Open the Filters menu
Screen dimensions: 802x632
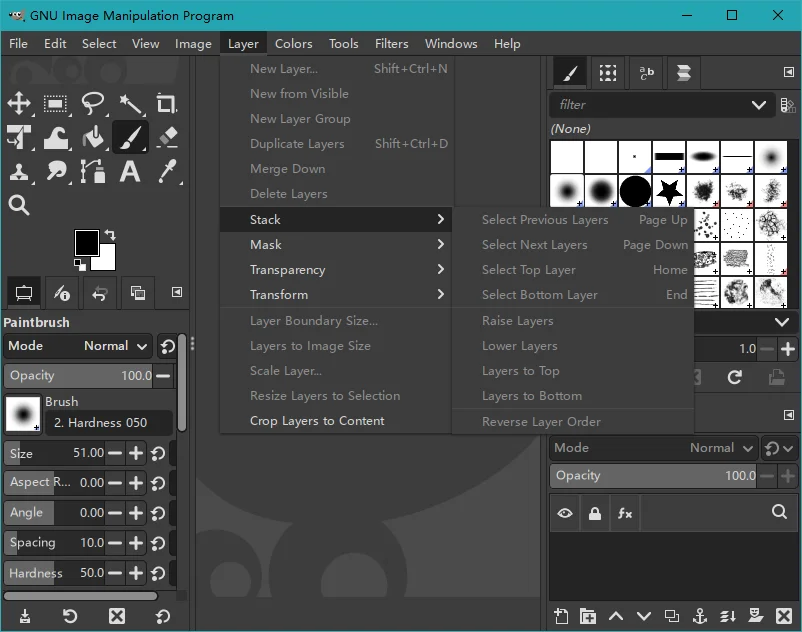click(391, 44)
